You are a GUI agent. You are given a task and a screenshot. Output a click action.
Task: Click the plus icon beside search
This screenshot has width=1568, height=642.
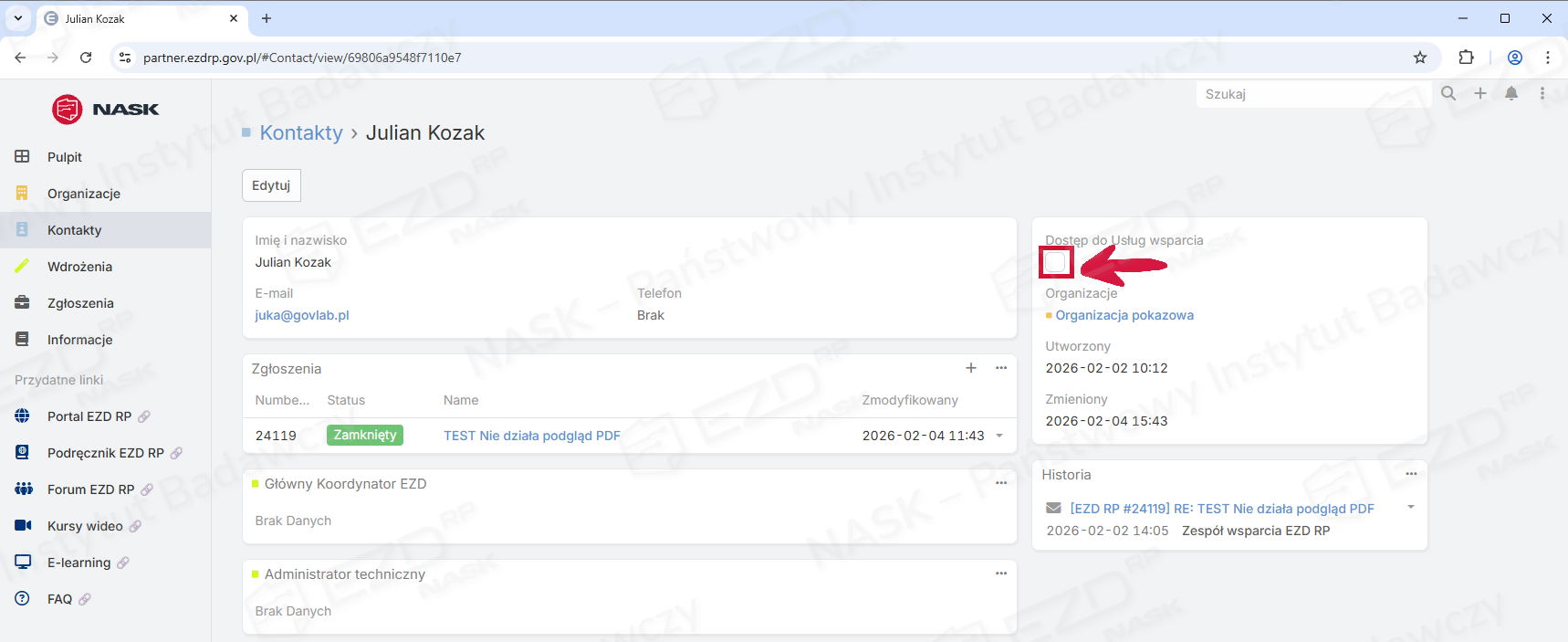(x=1480, y=93)
